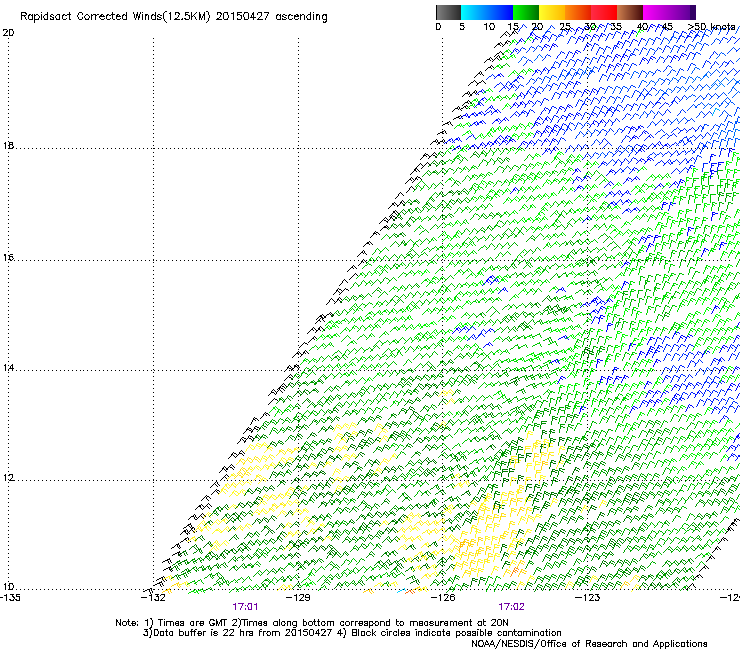Viewport: 740px width, 650px height.
Task: Click latitude axis label '16'
Action: 8,257
